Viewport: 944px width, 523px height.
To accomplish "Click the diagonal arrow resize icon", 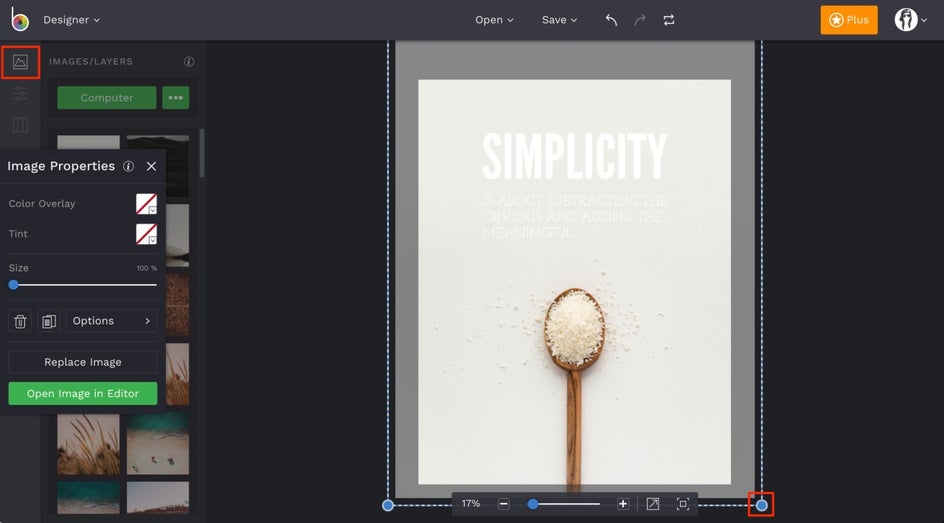I will [652, 504].
